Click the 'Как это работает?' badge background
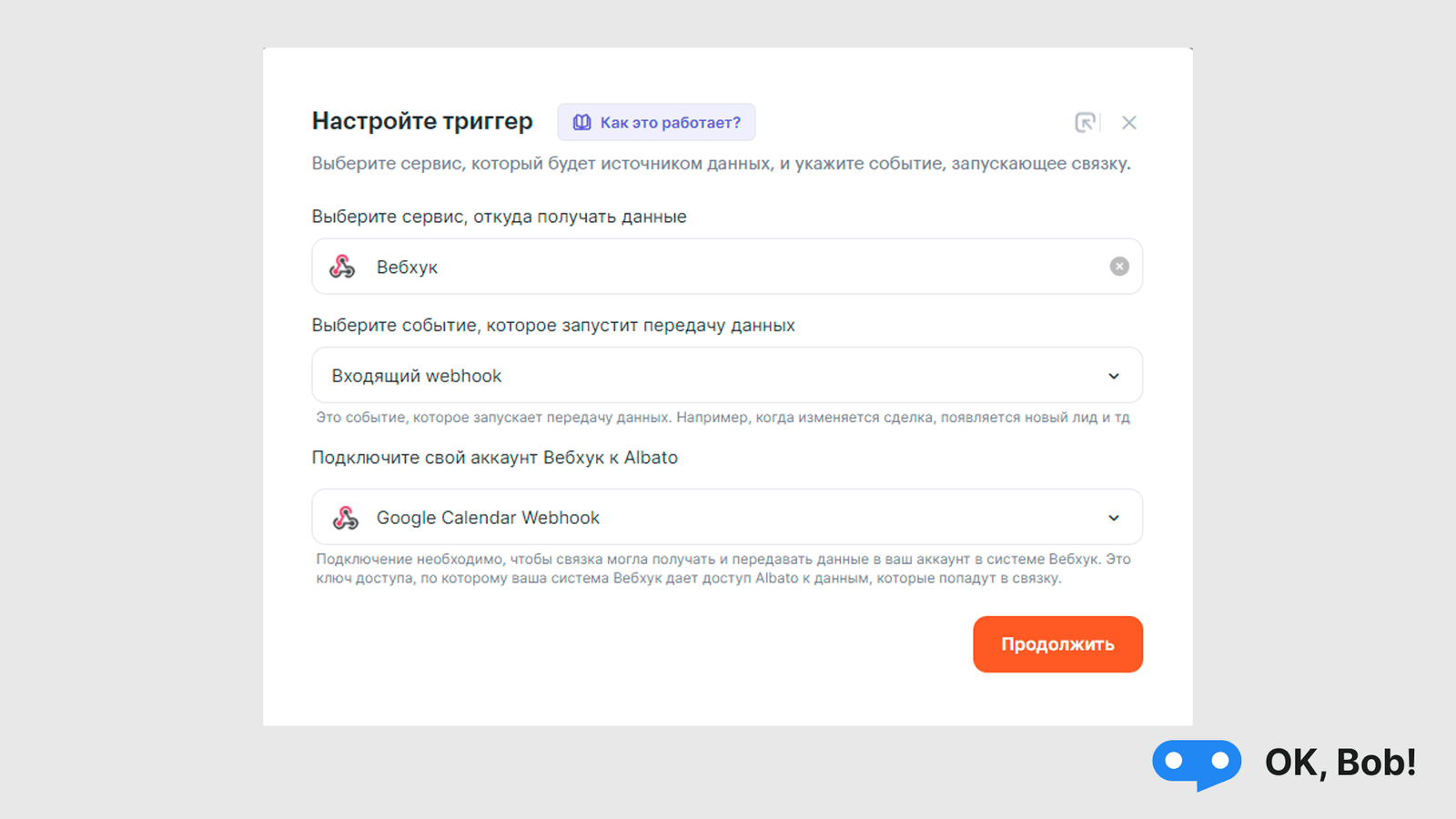Screen dimensions: 1456x819 click(656, 122)
